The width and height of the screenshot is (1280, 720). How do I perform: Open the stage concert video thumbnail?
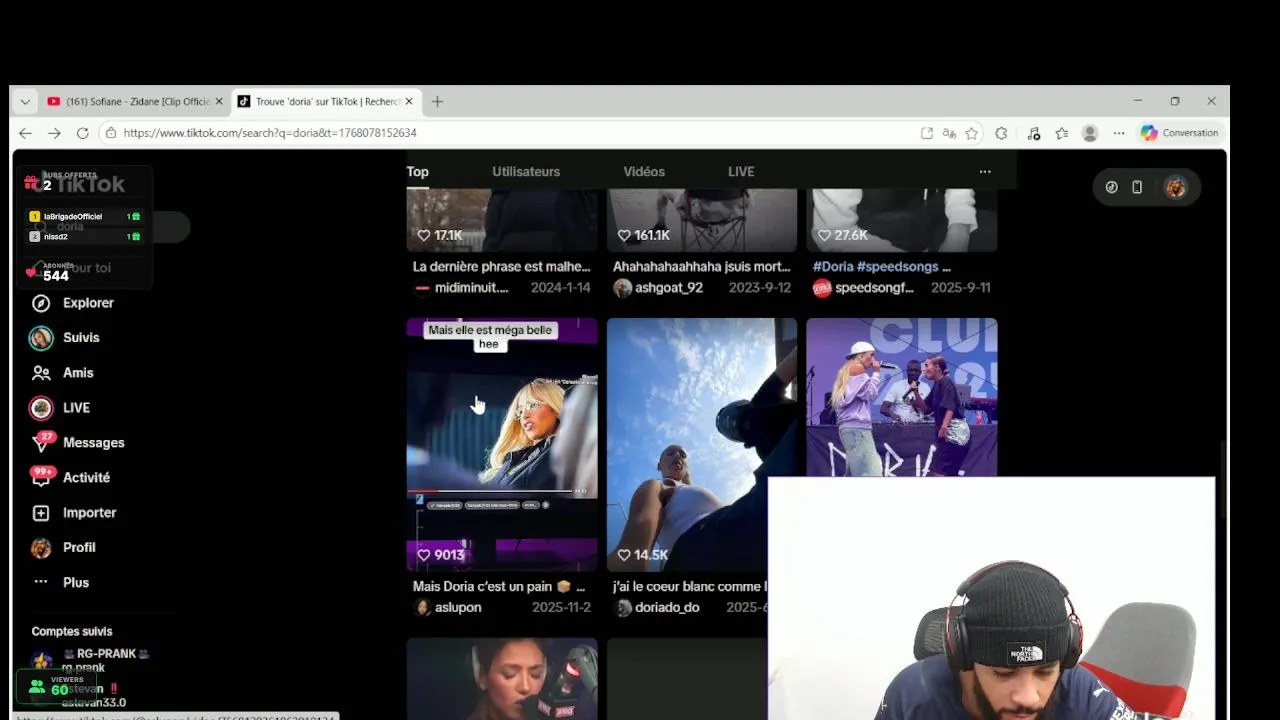tap(902, 397)
